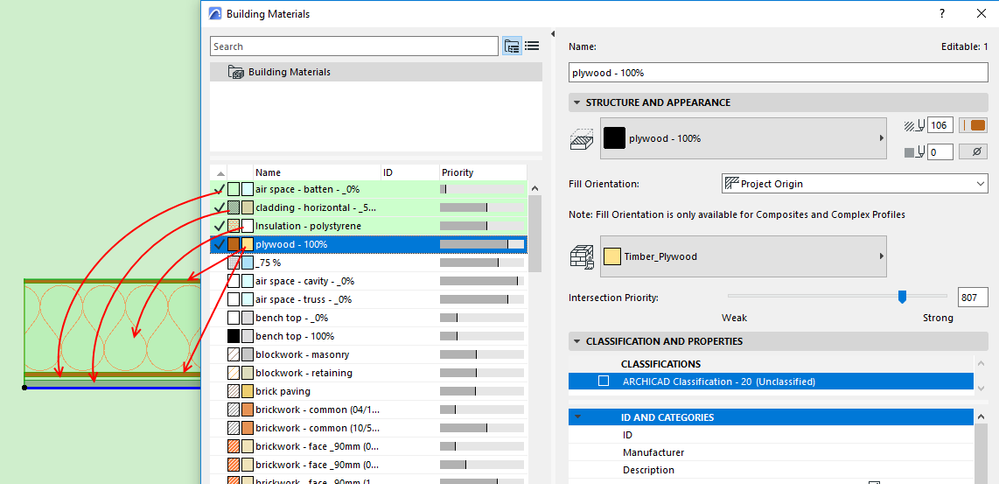999x484 pixels.
Task: Click the black fill swatch of bench top - 100%
Action: [x=234, y=336]
